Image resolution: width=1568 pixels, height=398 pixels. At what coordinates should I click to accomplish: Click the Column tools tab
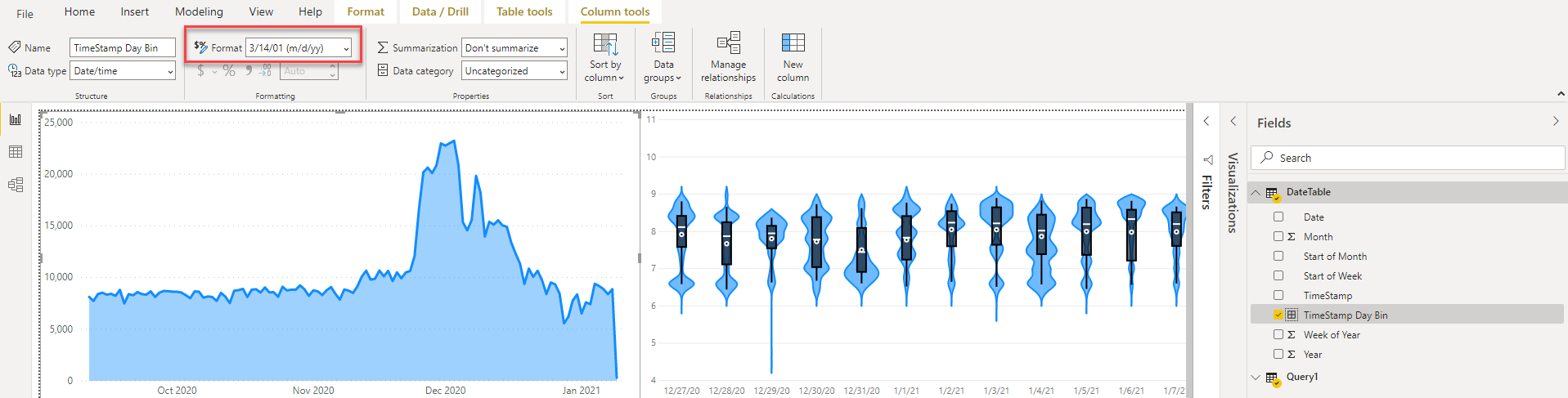[615, 11]
